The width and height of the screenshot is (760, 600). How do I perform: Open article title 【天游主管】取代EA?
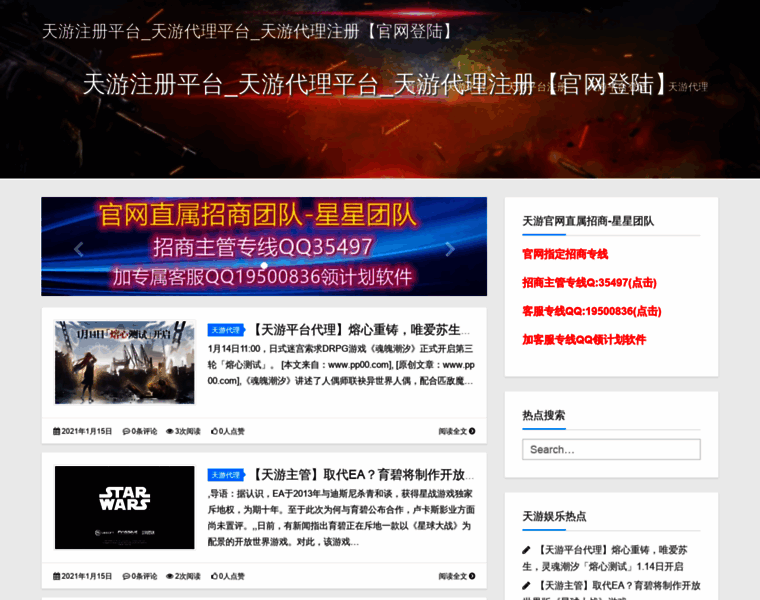coord(362,475)
